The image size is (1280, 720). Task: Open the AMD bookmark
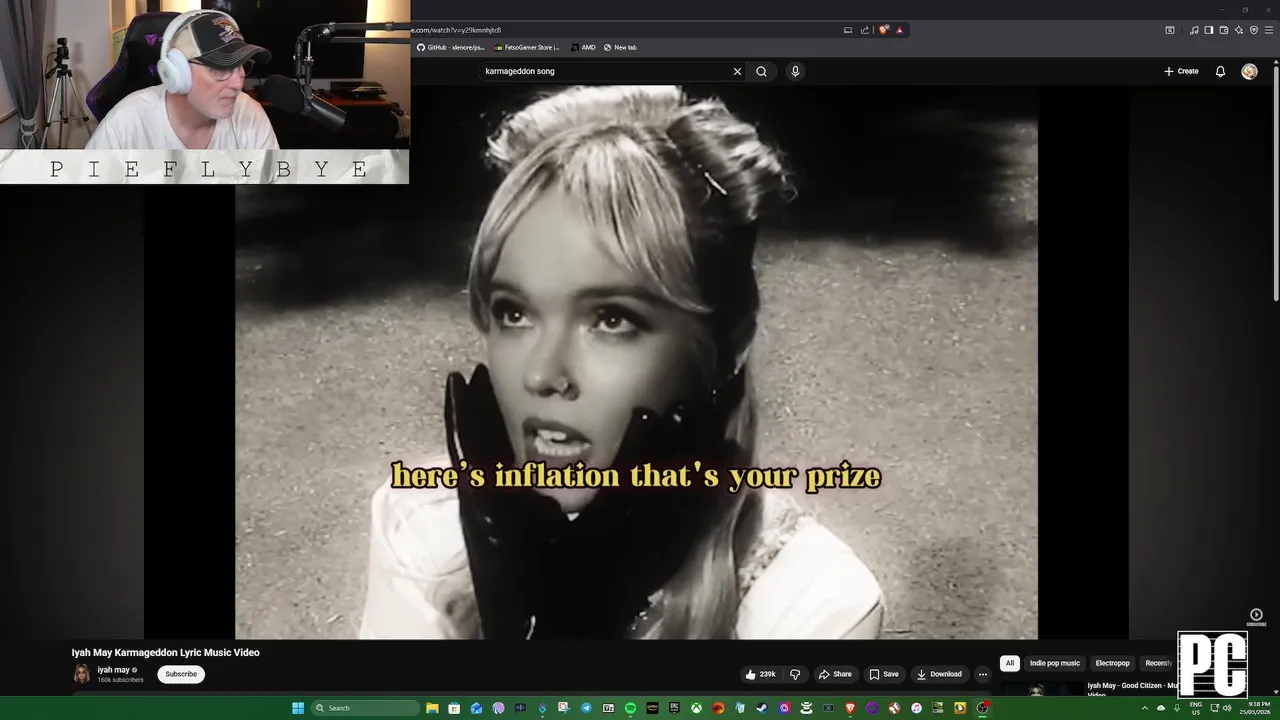click(583, 47)
